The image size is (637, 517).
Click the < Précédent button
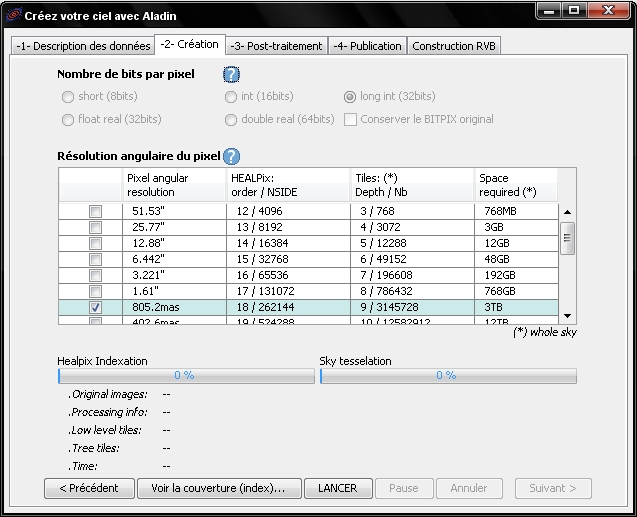[89, 488]
